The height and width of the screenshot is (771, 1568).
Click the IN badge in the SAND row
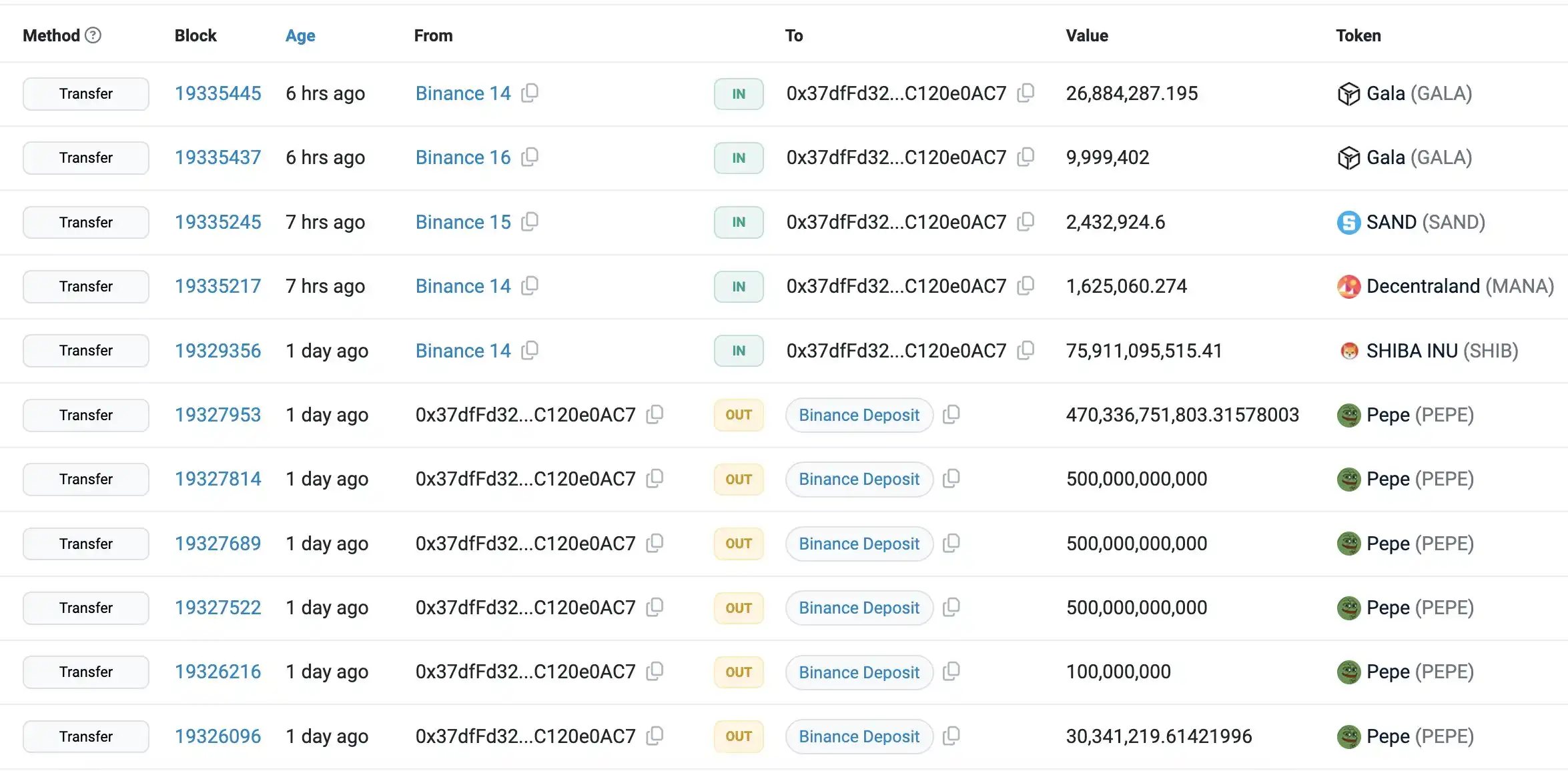point(739,222)
